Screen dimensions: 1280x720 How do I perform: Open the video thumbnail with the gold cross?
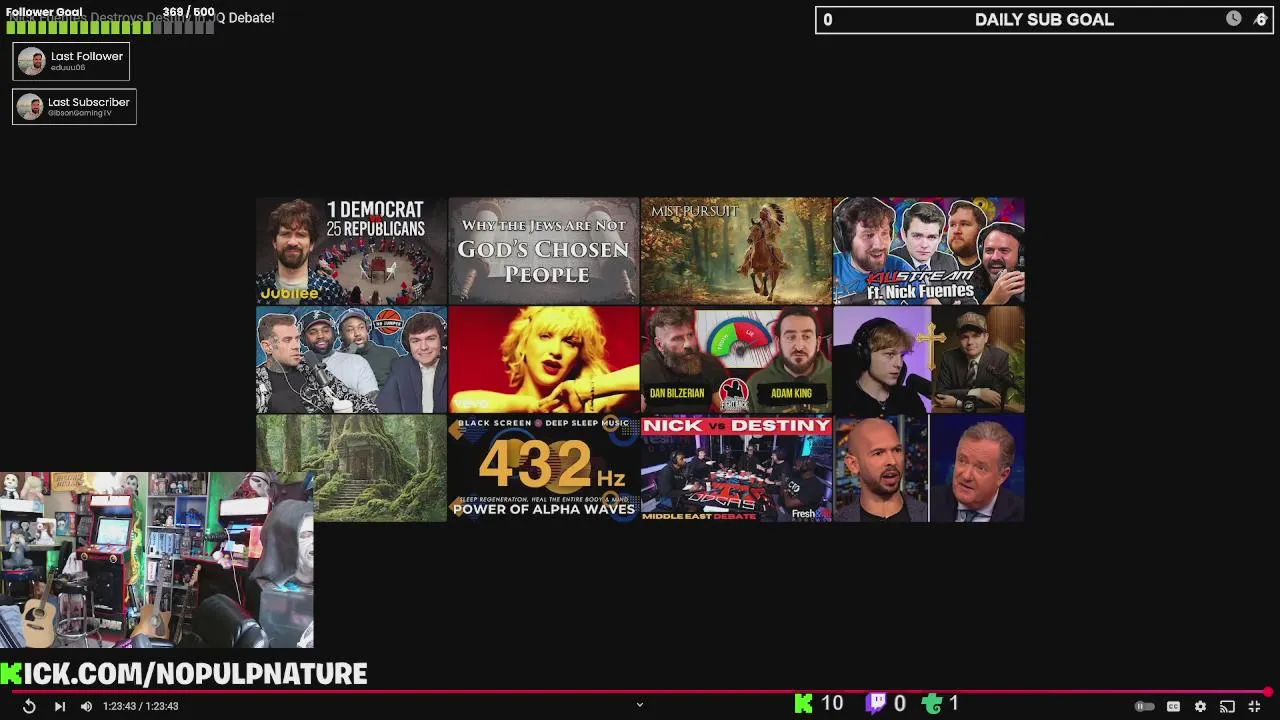click(x=929, y=359)
